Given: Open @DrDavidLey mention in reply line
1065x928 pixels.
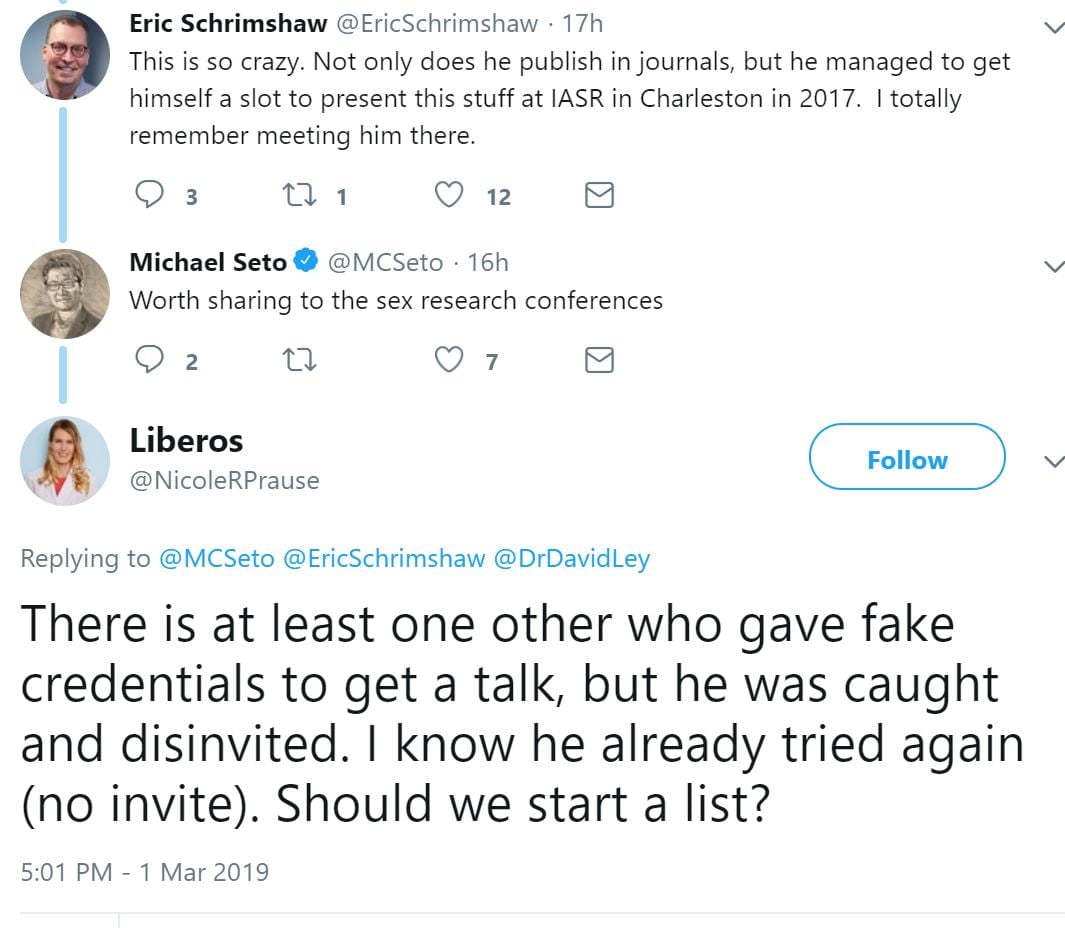Looking at the screenshot, I should point(571,559).
